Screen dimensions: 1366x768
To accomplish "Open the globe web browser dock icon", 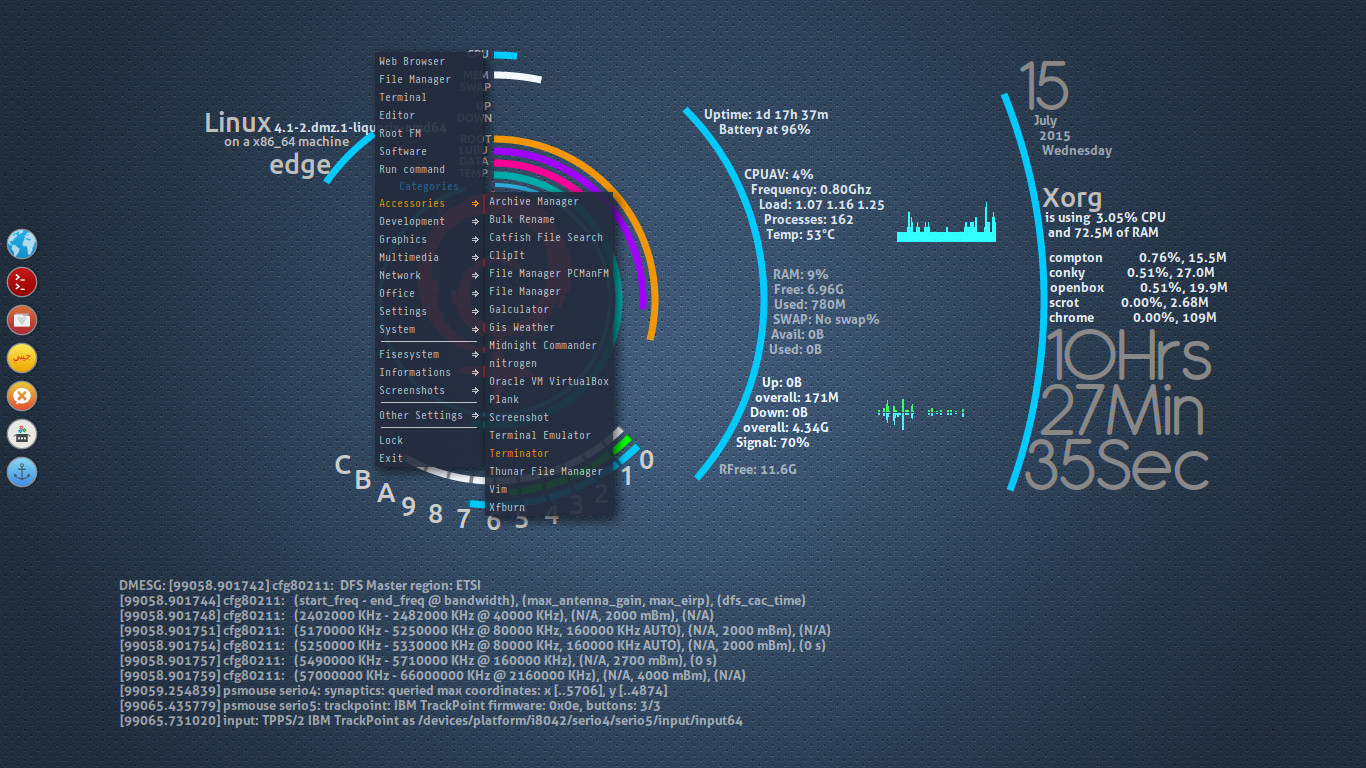I will coord(22,244).
